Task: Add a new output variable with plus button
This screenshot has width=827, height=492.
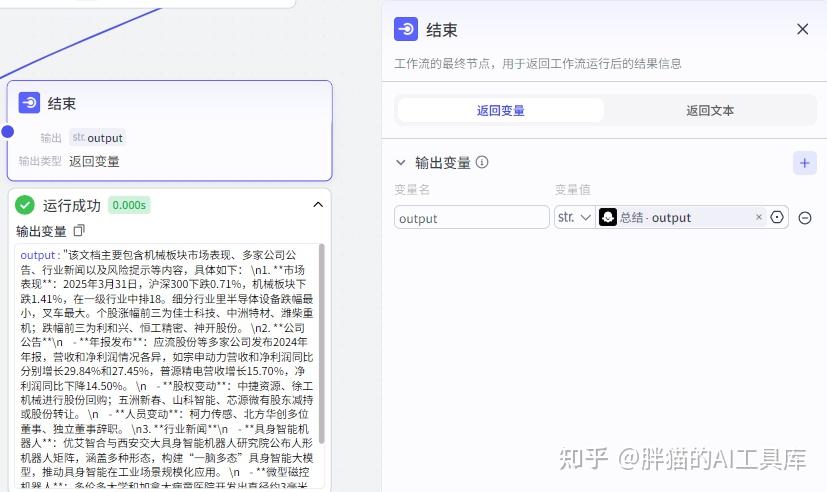Action: tap(804, 163)
